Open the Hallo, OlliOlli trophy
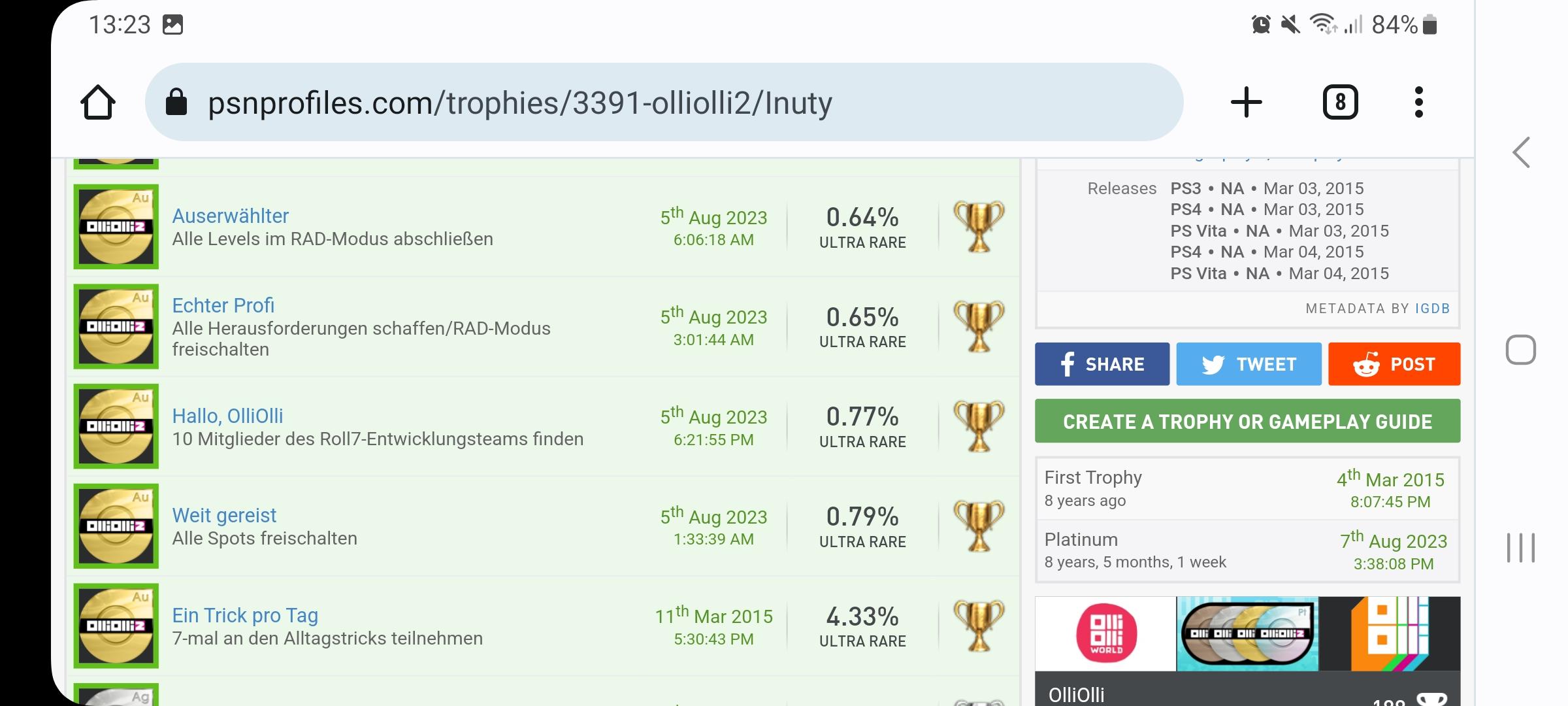The width and height of the screenshot is (1568, 706). point(227,416)
